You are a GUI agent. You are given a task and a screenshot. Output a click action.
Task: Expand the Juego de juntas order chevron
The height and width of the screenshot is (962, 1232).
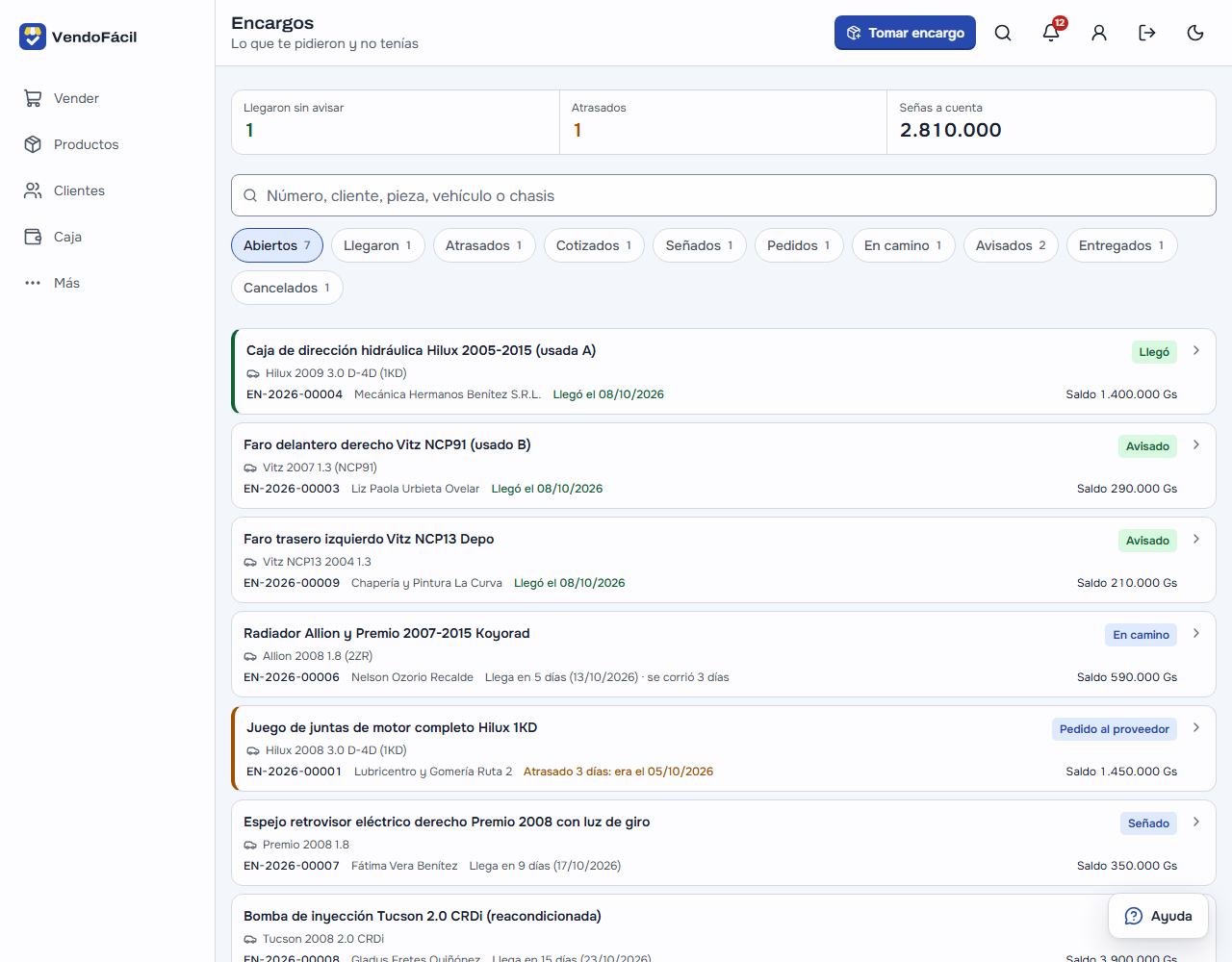(x=1196, y=727)
